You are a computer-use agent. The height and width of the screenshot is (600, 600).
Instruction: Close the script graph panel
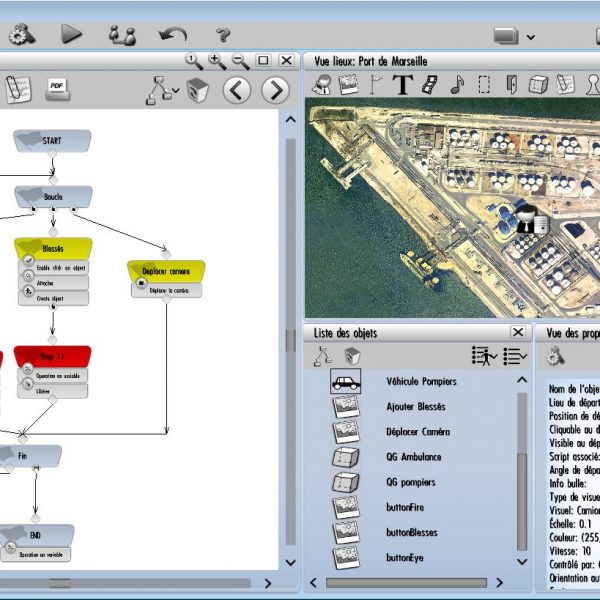tap(287, 60)
